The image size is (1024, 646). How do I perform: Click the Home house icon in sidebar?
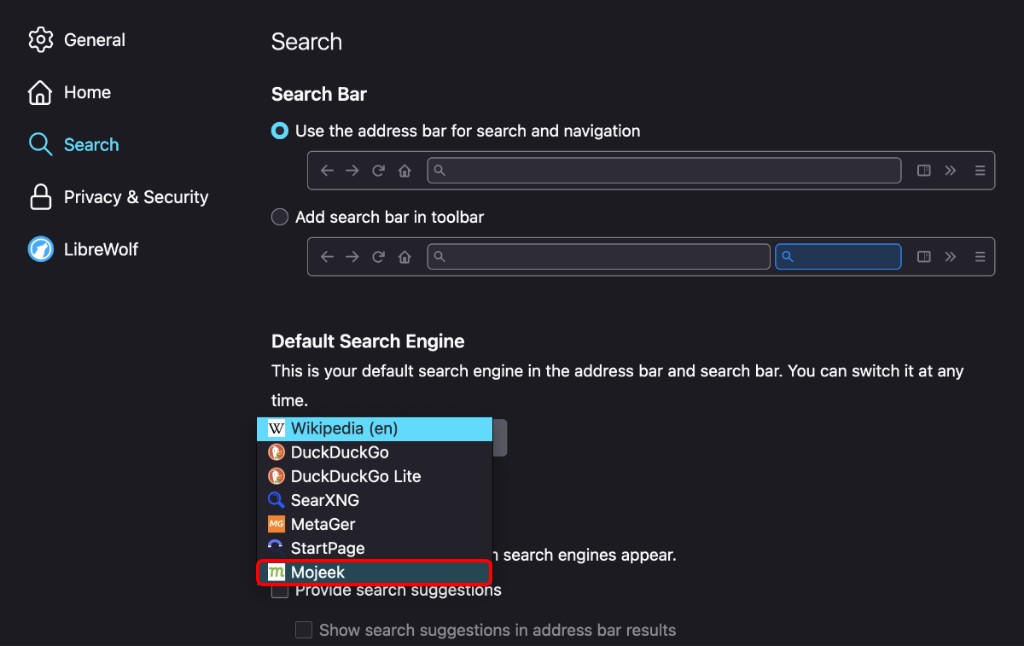[40, 92]
